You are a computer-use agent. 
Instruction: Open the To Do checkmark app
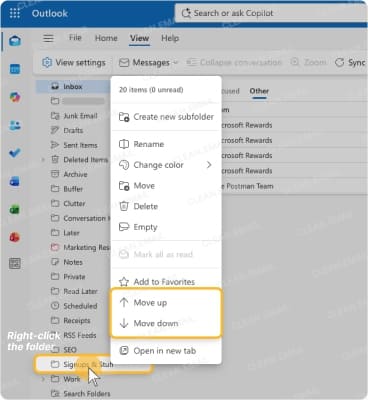[15, 153]
